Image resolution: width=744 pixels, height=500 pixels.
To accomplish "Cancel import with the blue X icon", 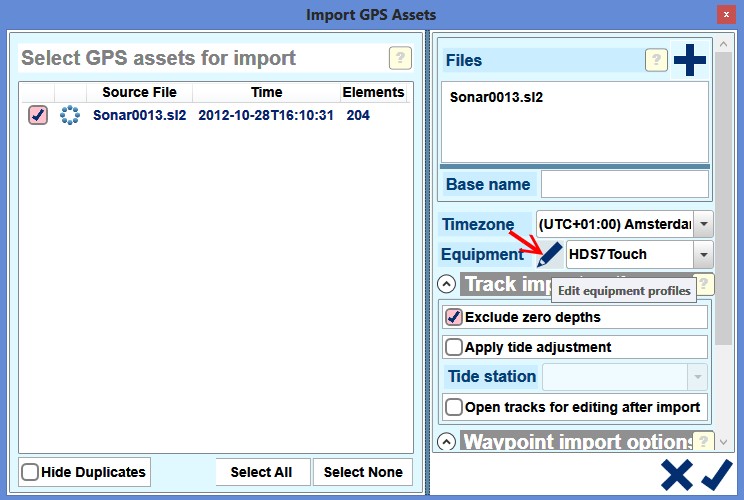I will pos(676,475).
